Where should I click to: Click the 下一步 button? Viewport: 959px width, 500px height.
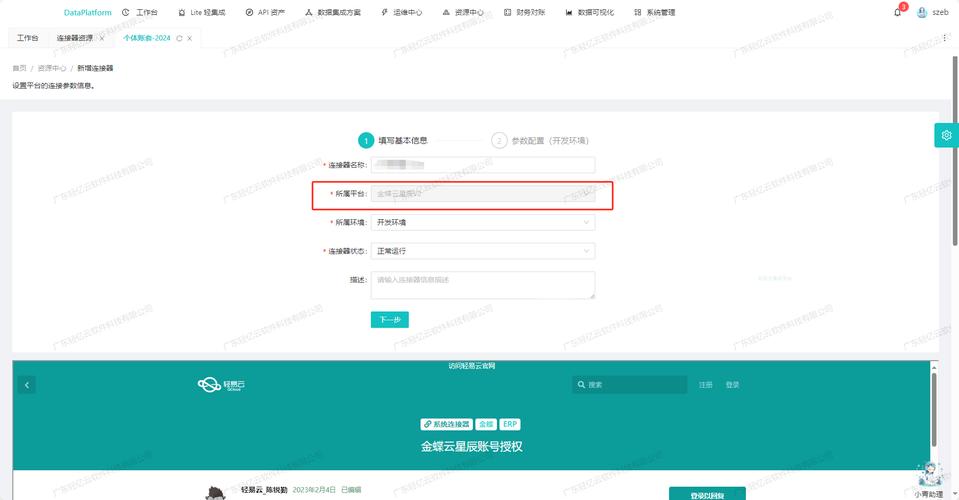[x=390, y=320]
